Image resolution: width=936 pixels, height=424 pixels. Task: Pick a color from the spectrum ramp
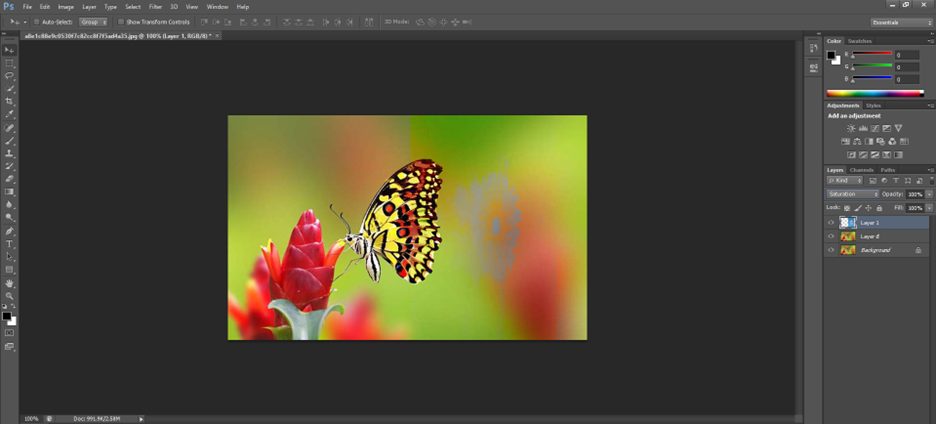click(x=875, y=93)
